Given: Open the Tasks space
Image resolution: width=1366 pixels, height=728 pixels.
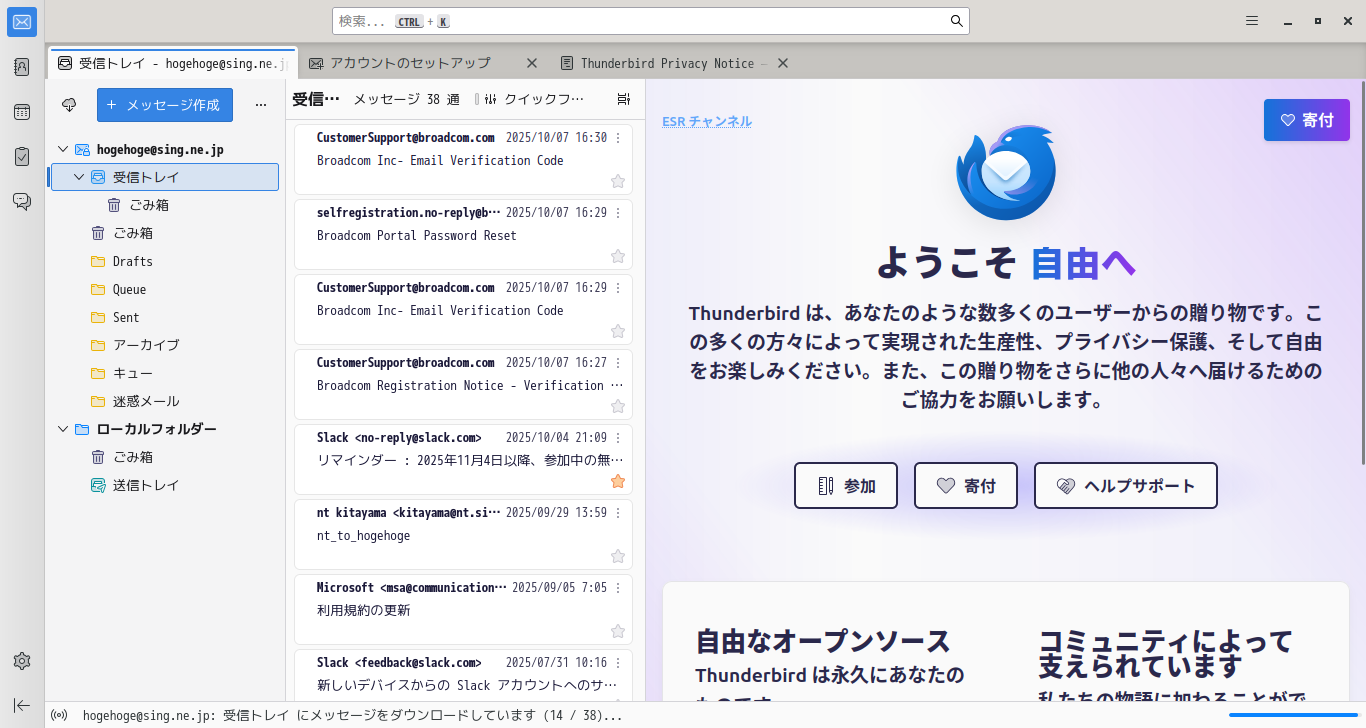Looking at the screenshot, I should pos(22,157).
